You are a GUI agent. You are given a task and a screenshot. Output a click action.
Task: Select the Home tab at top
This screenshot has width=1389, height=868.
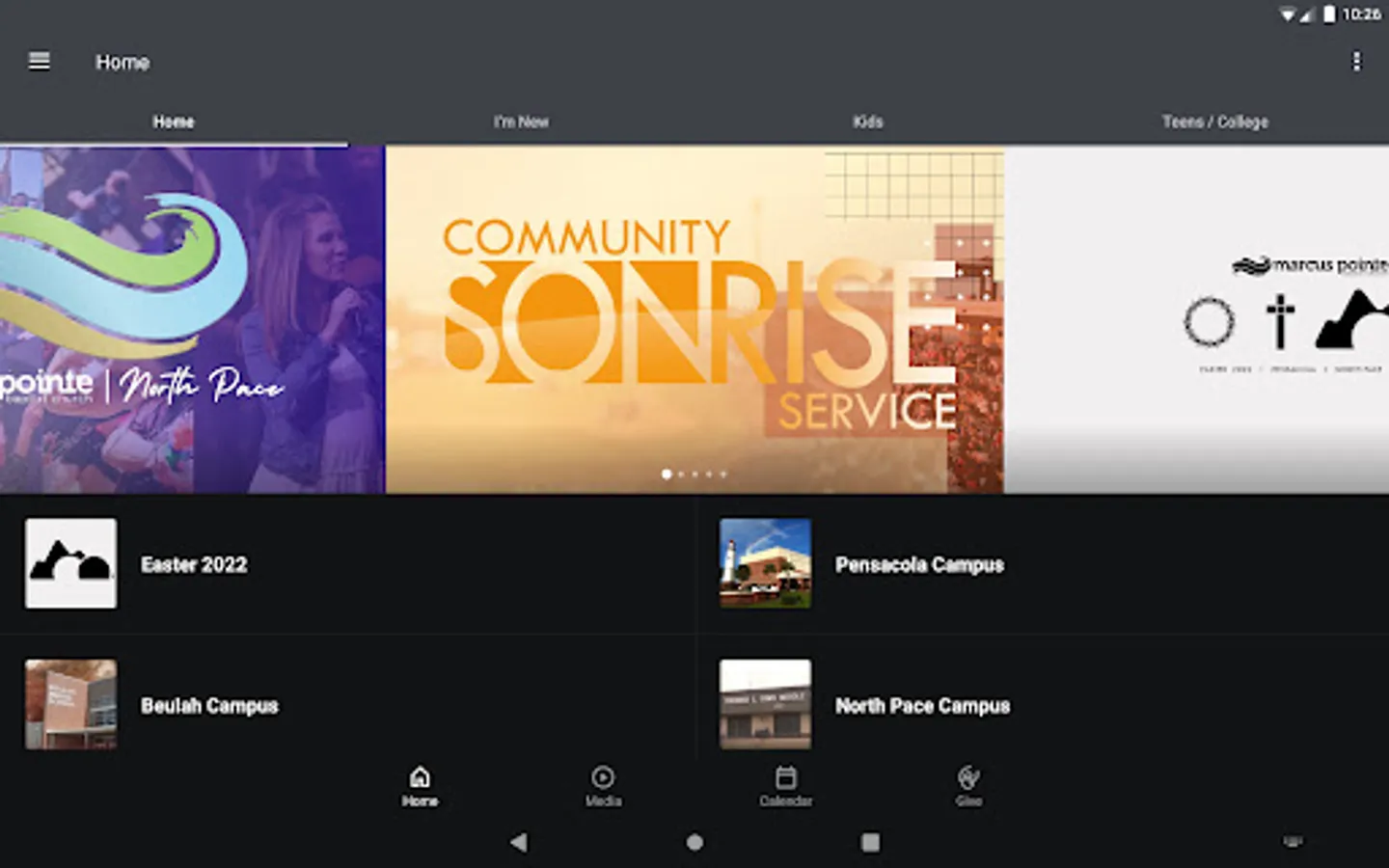coord(174,122)
